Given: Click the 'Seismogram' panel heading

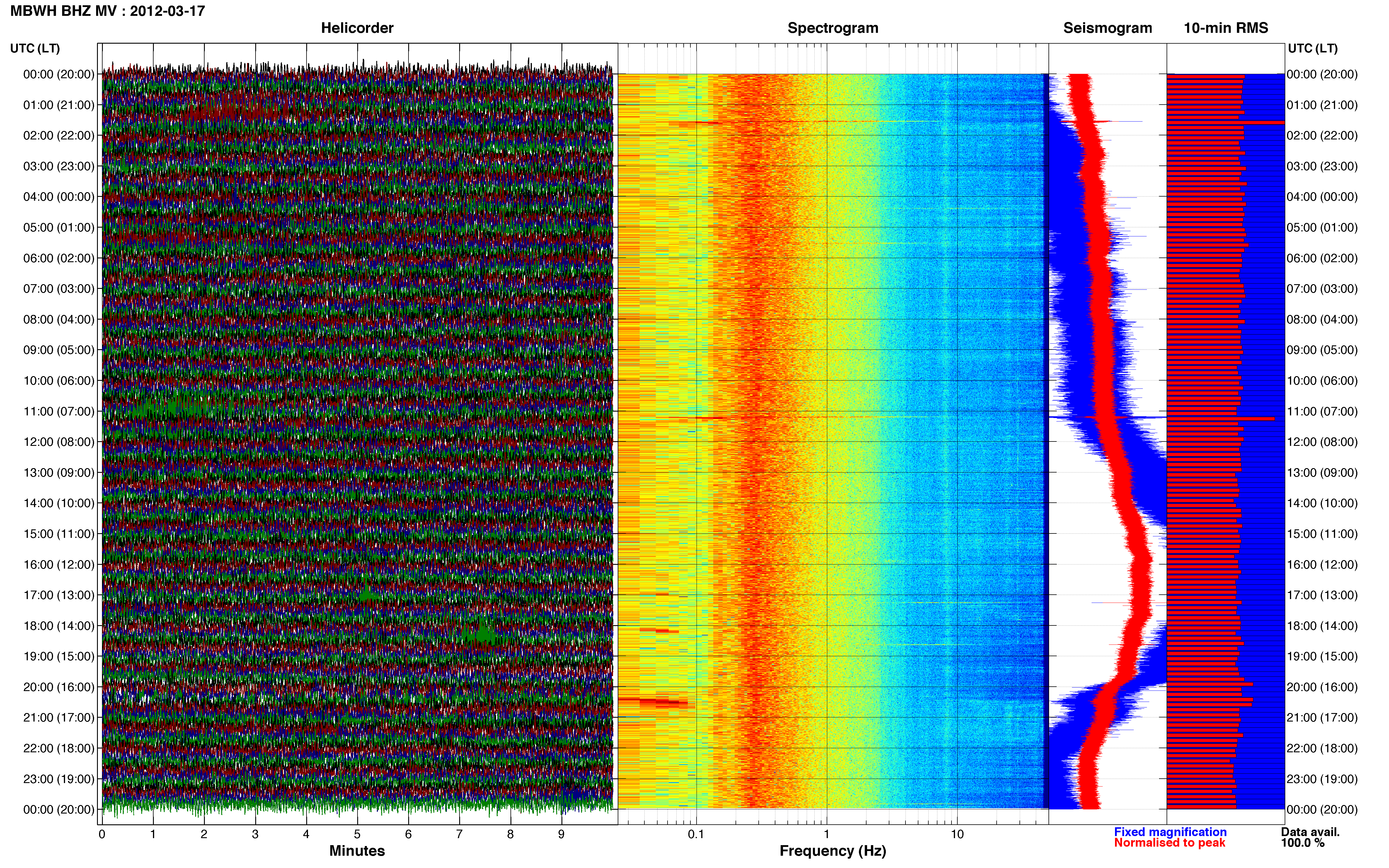Looking at the screenshot, I should pyautogui.click(x=1108, y=28).
